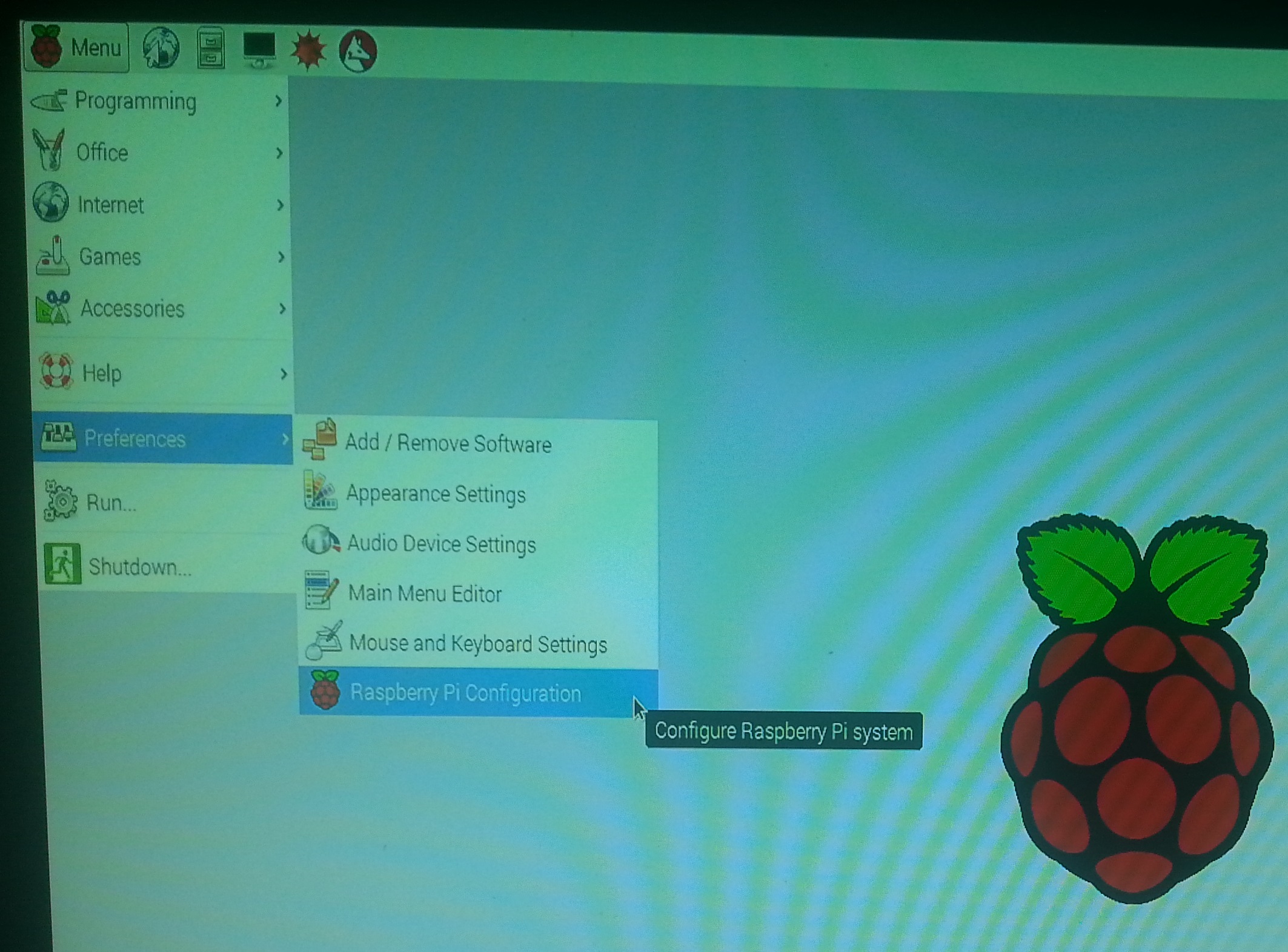Open the Accessories menu category
This screenshot has width=1288, height=952.
[x=162, y=309]
